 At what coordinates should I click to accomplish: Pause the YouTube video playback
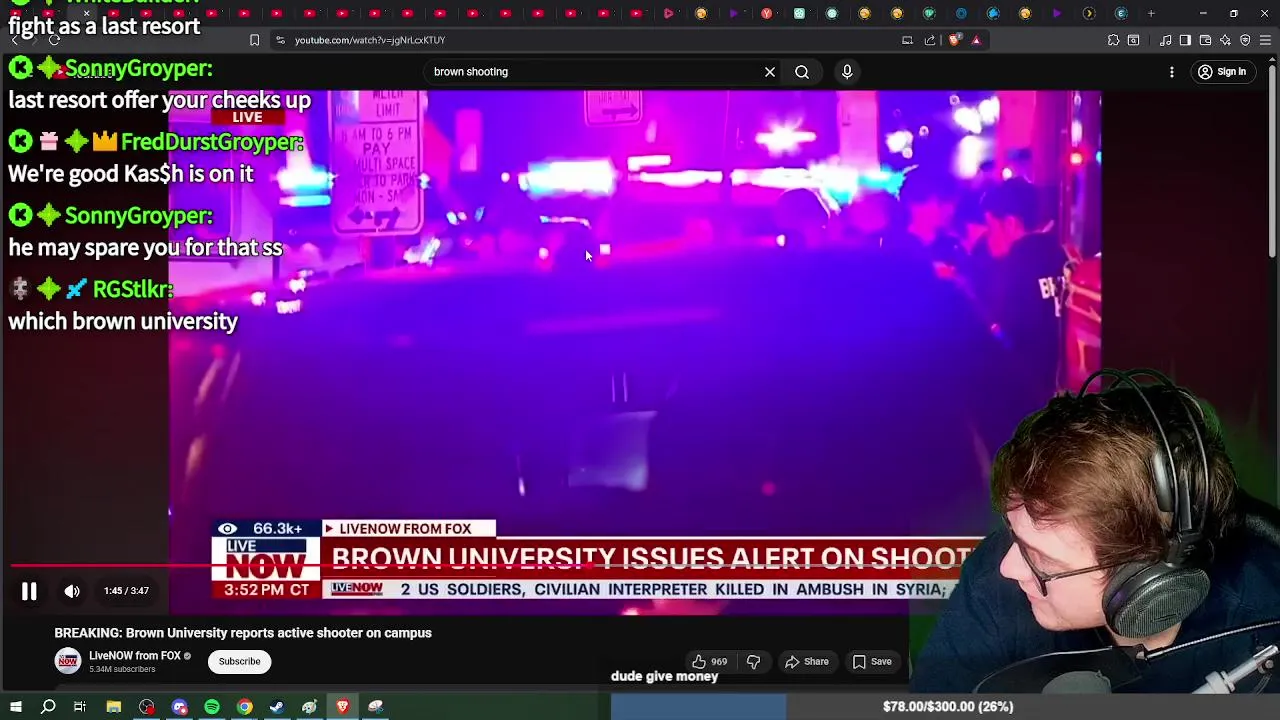(x=29, y=591)
